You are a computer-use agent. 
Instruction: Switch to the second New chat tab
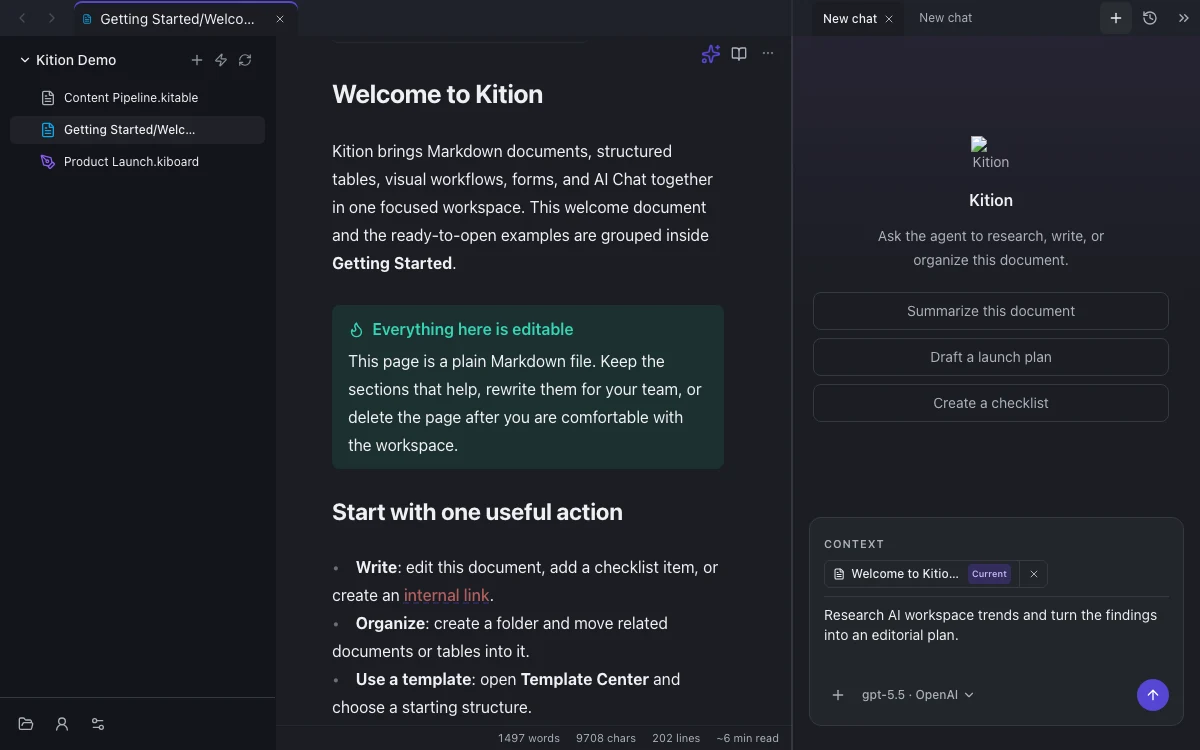(945, 18)
